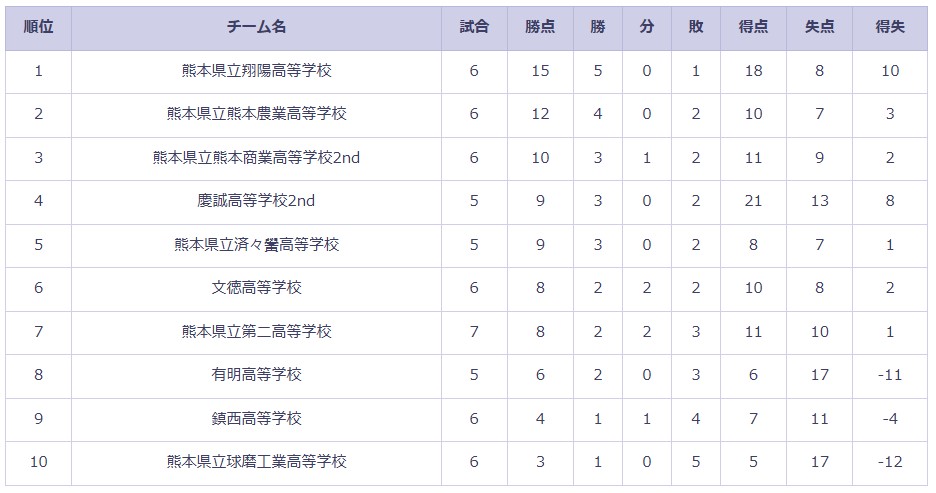Select 鎮西高等学校 team name
The width and height of the screenshot is (936, 493).
(x=257, y=418)
